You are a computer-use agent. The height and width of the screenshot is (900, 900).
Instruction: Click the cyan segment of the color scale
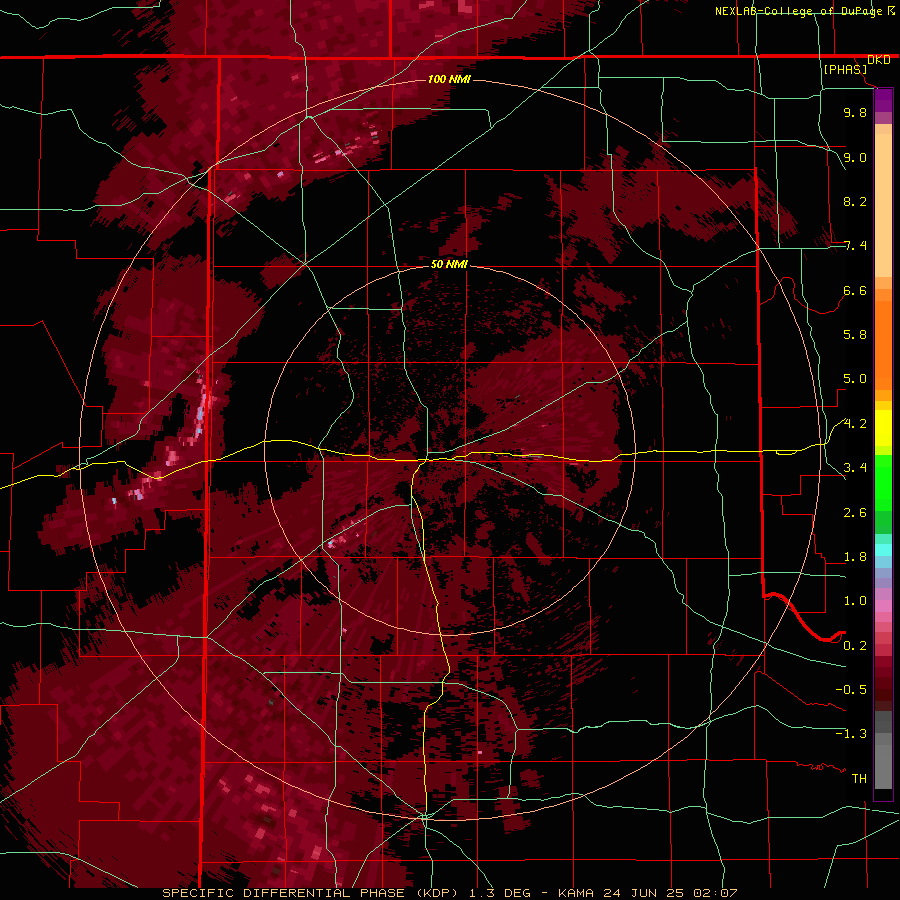pyautogui.click(x=883, y=550)
